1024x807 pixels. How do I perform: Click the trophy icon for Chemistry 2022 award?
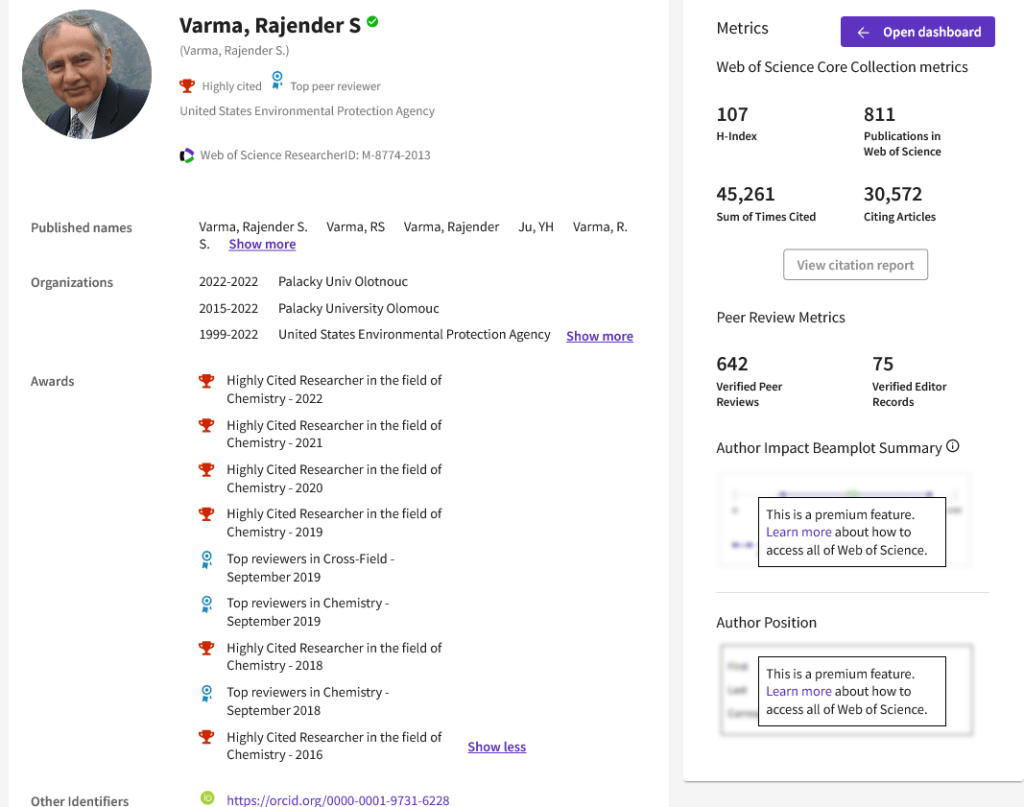coord(207,381)
